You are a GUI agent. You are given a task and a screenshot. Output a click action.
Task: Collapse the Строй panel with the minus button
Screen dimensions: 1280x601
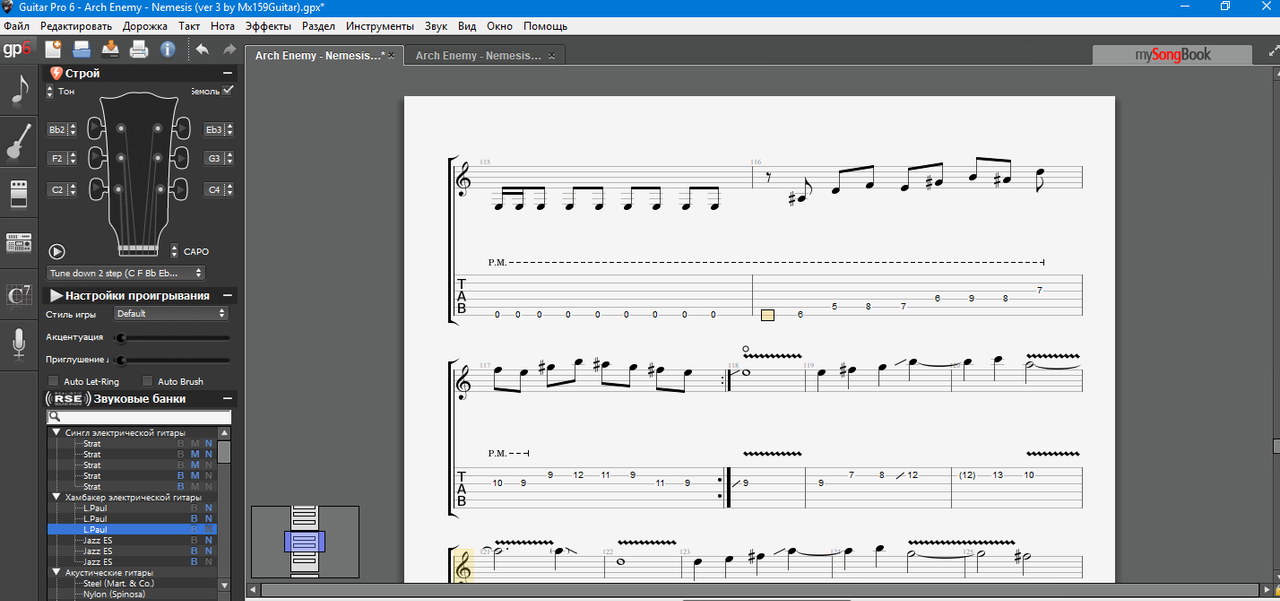(x=228, y=73)
